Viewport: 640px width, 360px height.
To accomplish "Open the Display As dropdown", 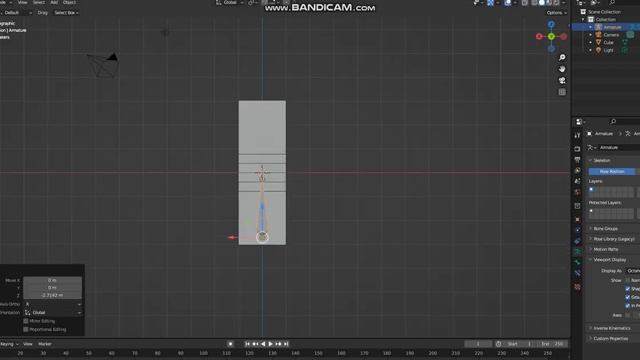I will coord(633,271).
